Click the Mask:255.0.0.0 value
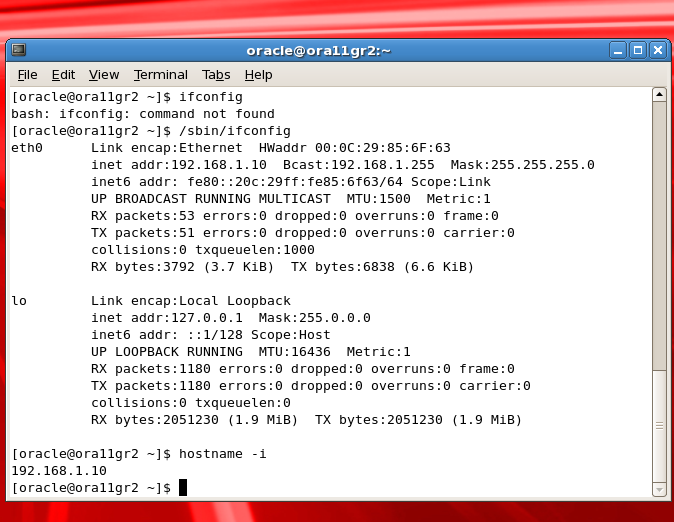The image size is (674, 522). coord(315,318)
